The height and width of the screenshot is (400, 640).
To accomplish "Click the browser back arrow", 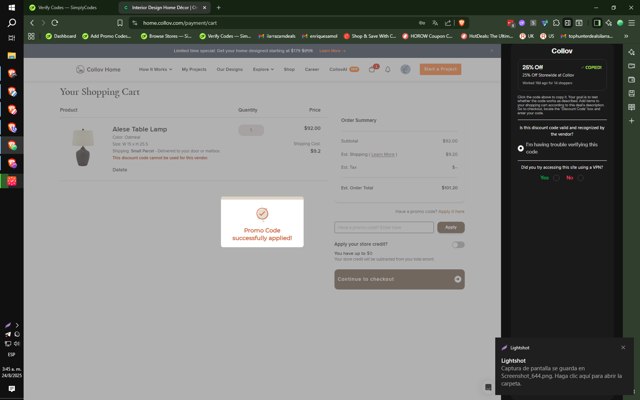I will coord(32,23).
